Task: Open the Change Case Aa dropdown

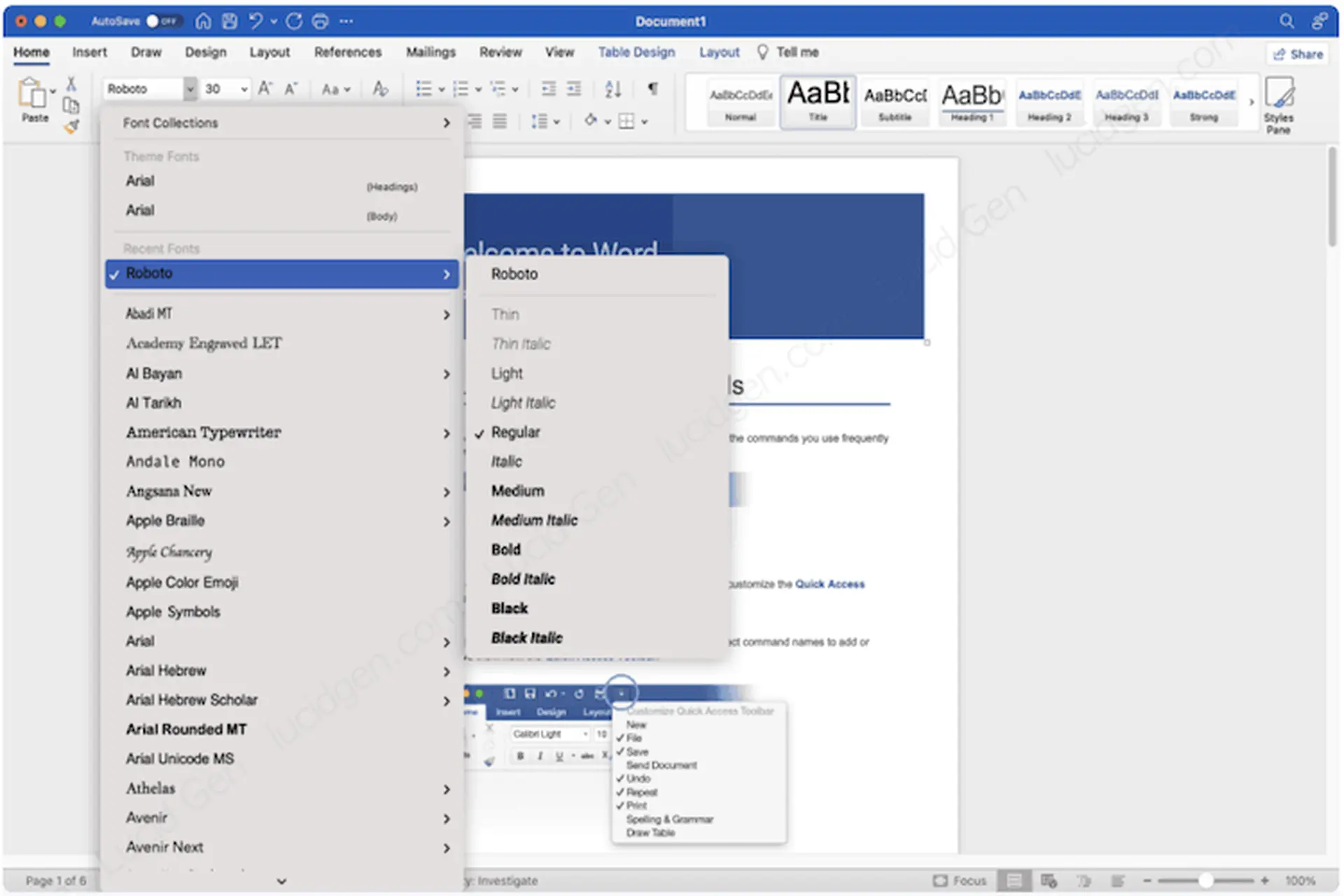Action: pyautogui.click(x=336, y=89)
